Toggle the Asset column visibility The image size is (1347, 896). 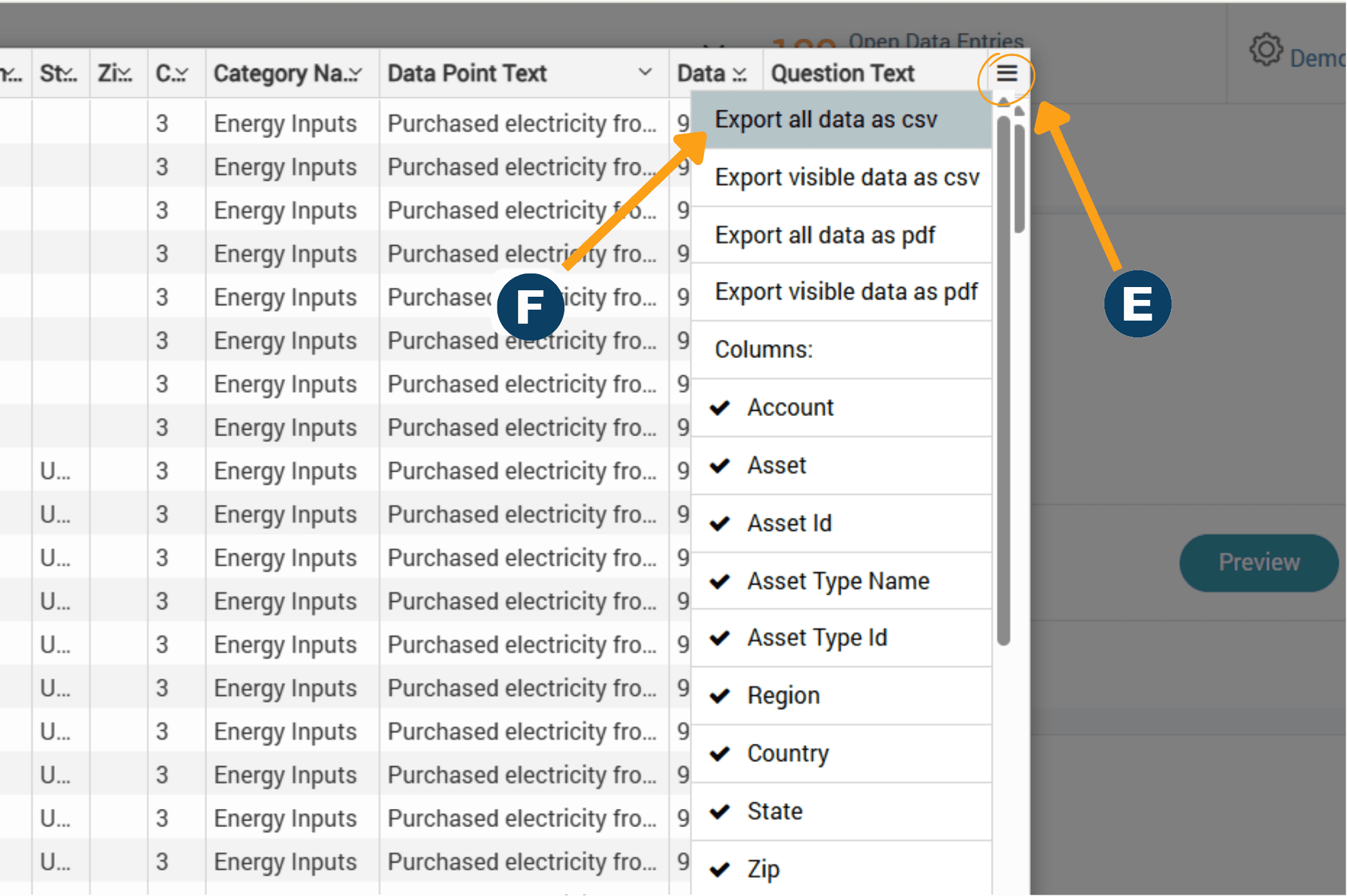point(841,466)
